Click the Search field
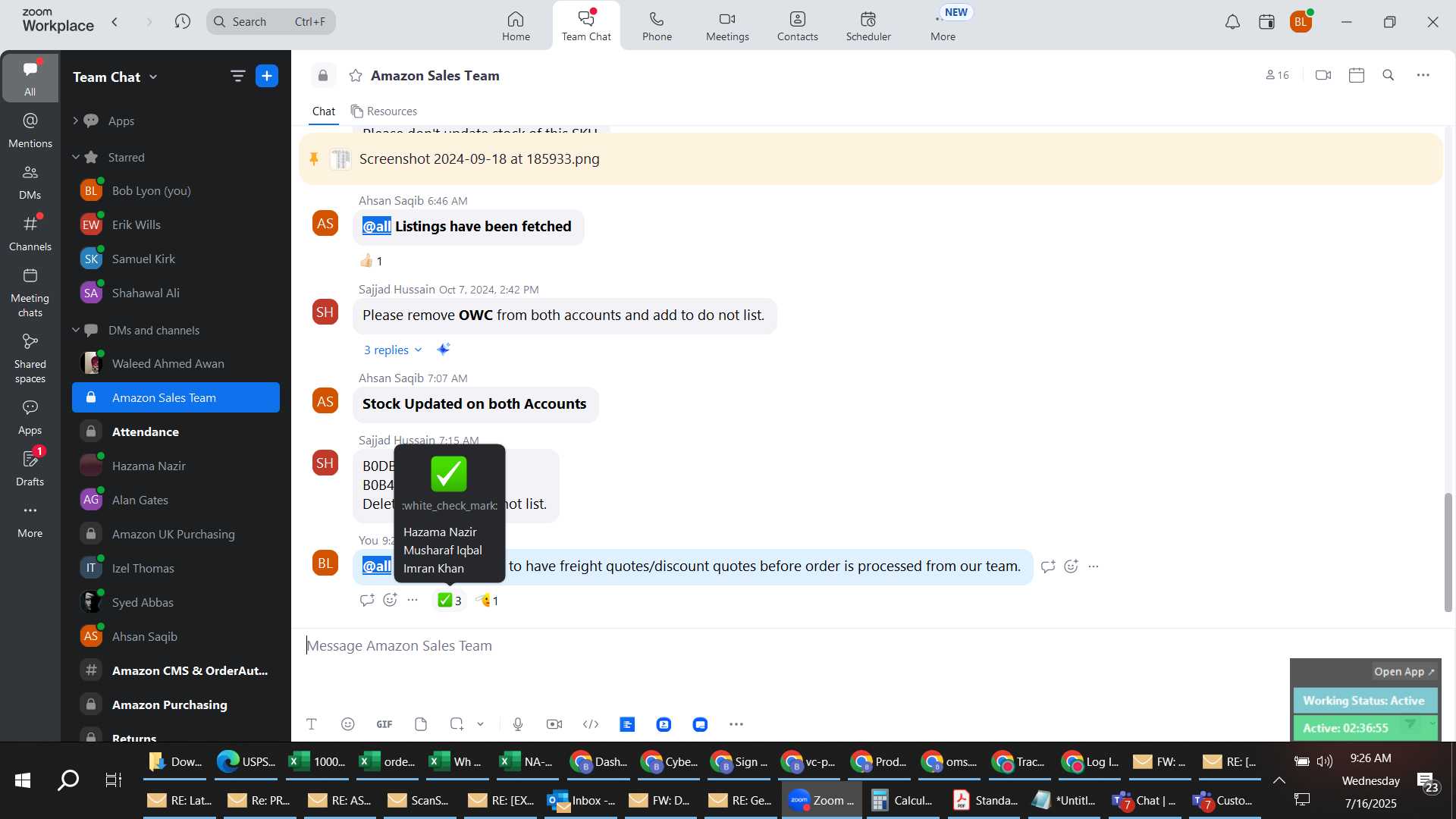Screen dimensions: 1456x819 [x=271, y=21]
